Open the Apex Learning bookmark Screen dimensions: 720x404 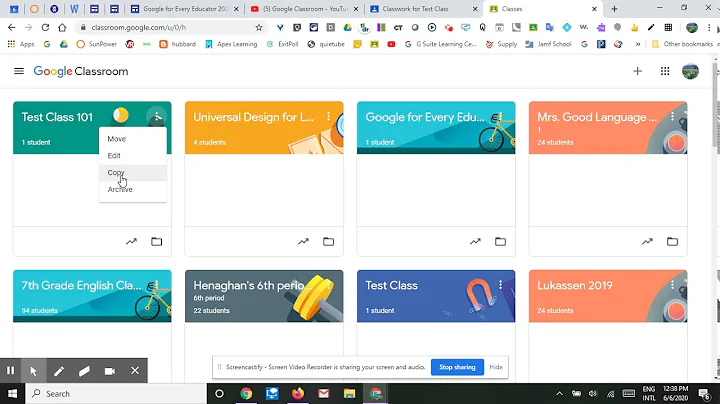pos(231,44)
